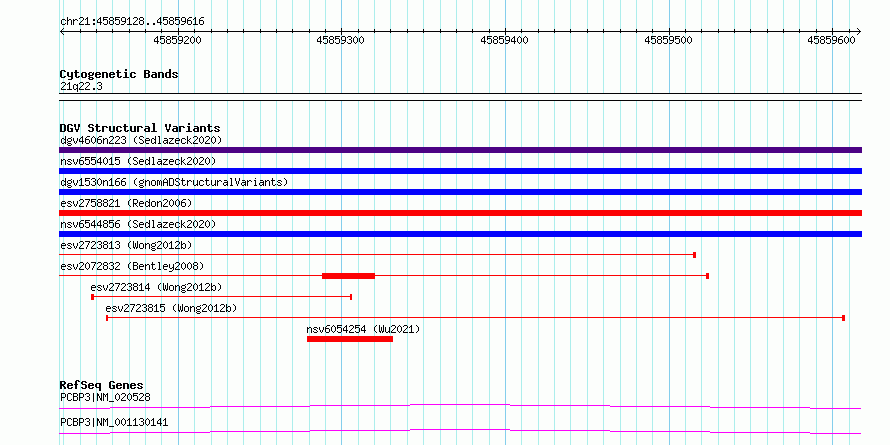Open variant label dgv1530n166 (gnomADStructuralVariants)

(x=174, y=182)
